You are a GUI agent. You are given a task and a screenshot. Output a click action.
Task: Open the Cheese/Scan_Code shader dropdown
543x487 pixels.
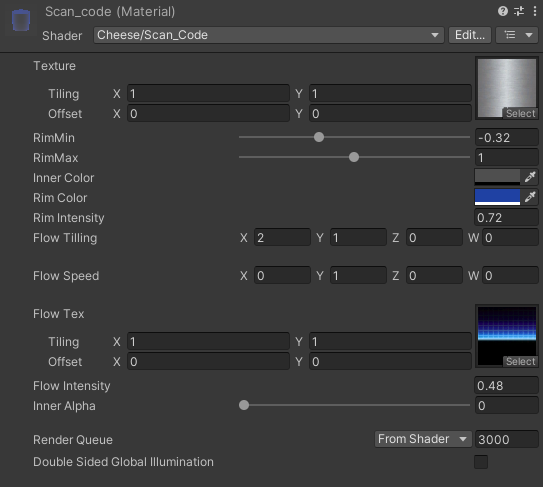tap(268, 35)
